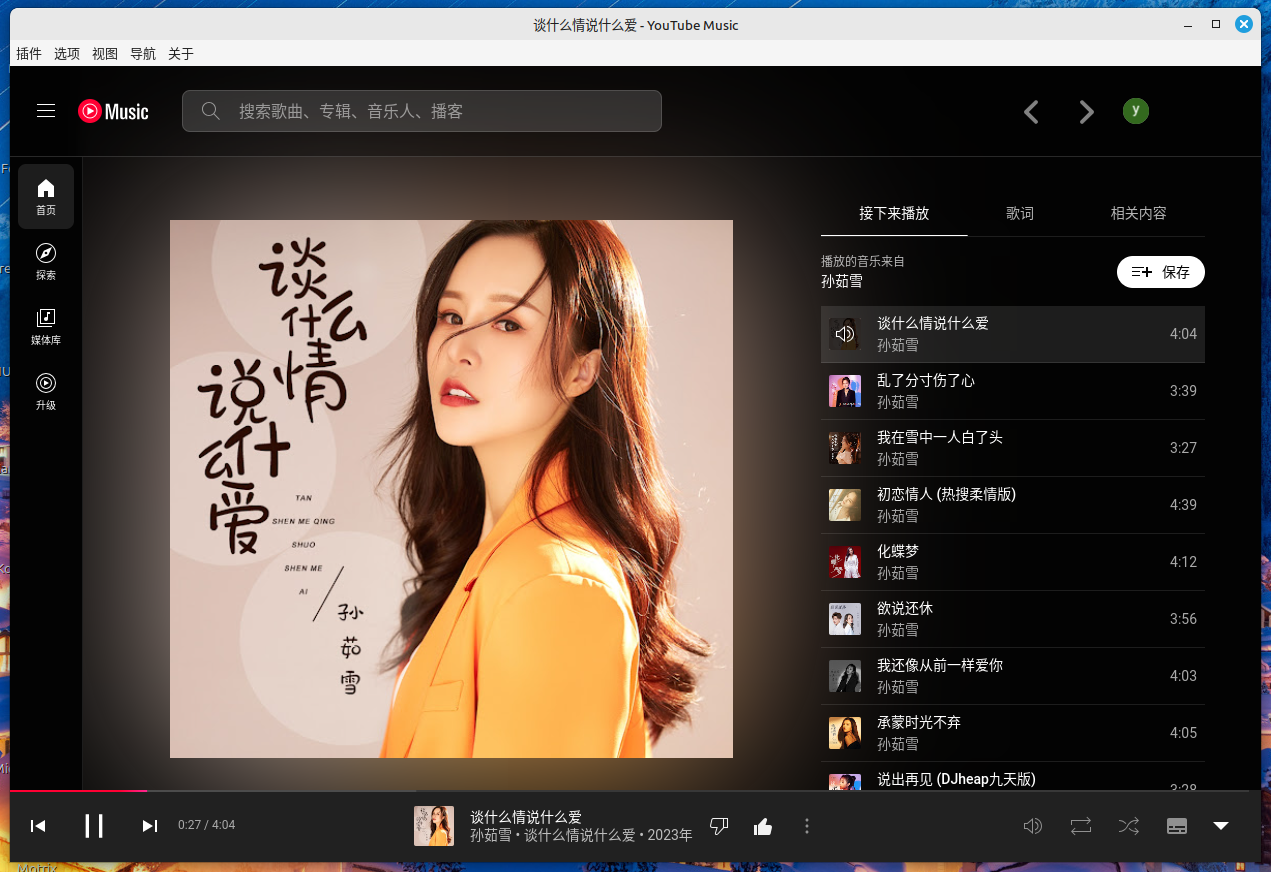Open the Explore (探索) sidebar item

pos(46,261)
